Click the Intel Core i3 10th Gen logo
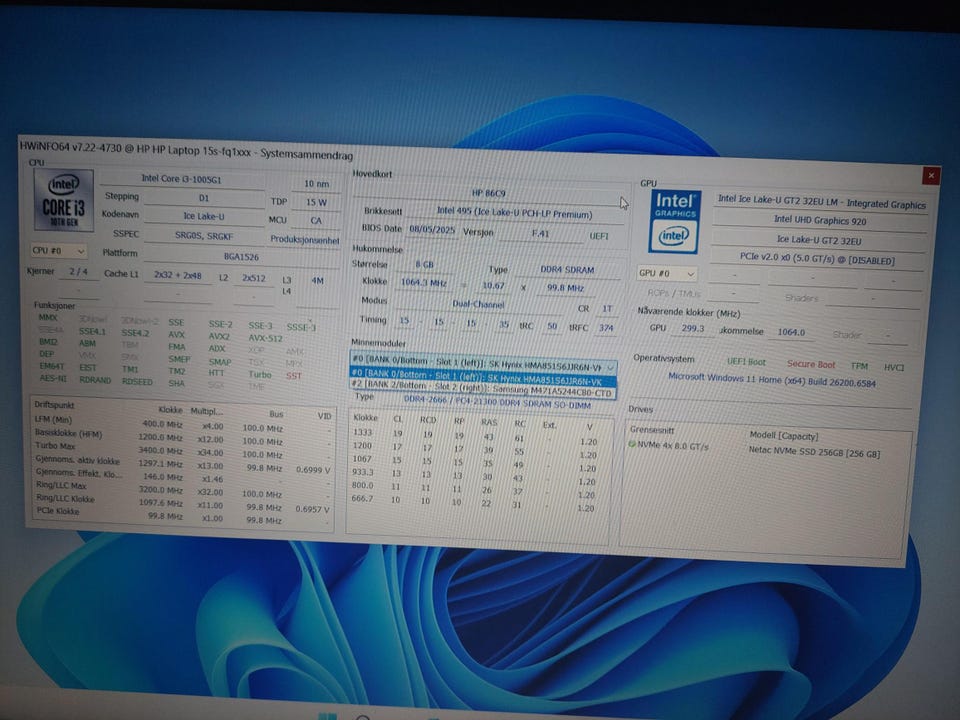The height and width of the screenshot is (720, 960). 64,200
